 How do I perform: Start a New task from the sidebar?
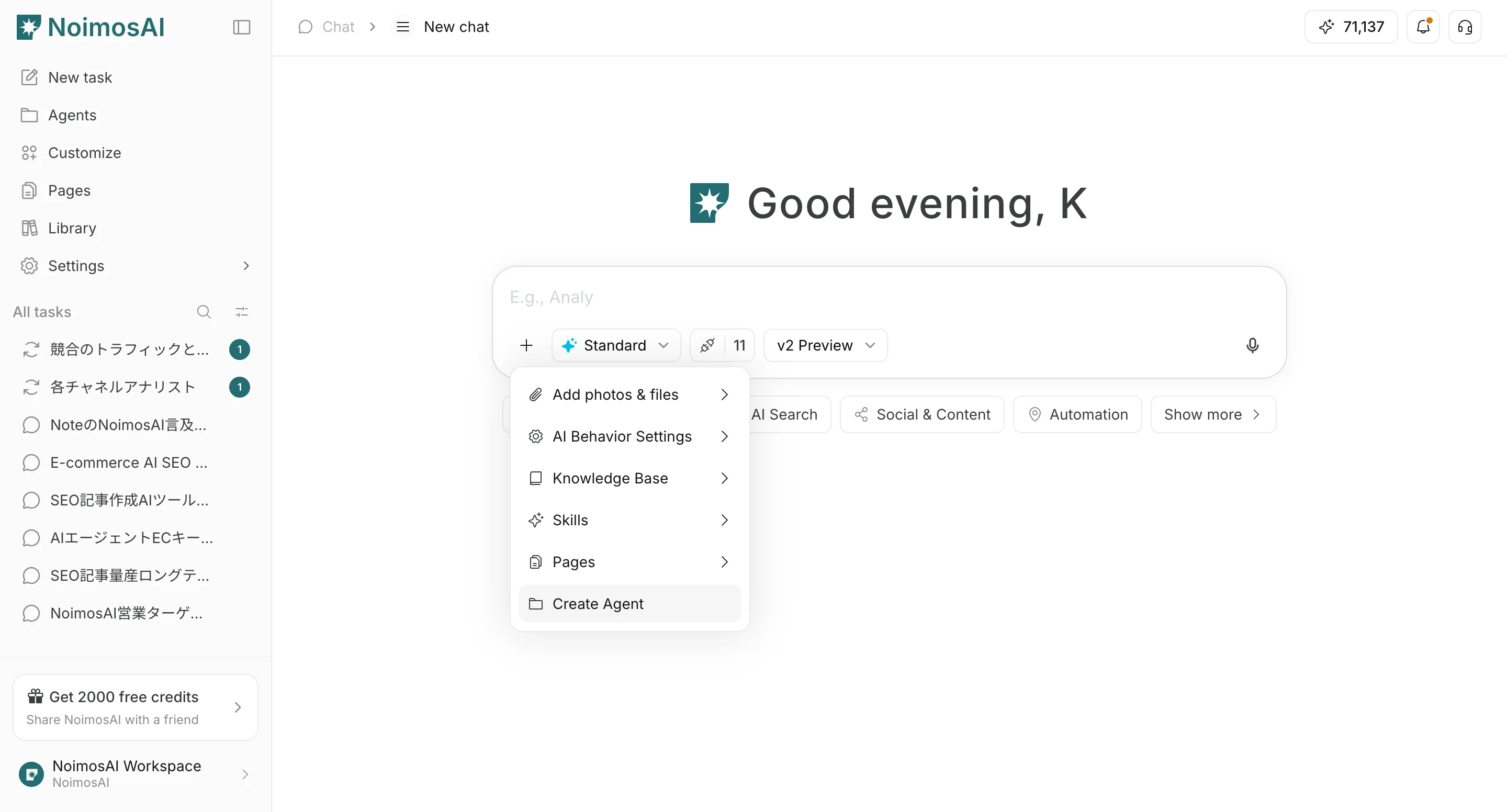coord(136,77)
